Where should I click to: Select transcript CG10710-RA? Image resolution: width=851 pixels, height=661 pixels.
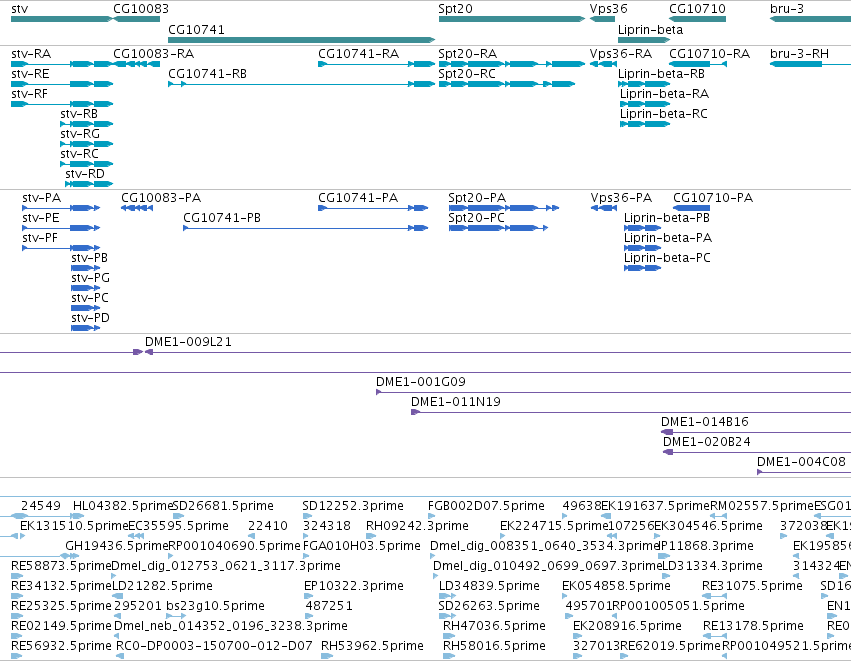(x=698, y=64)
